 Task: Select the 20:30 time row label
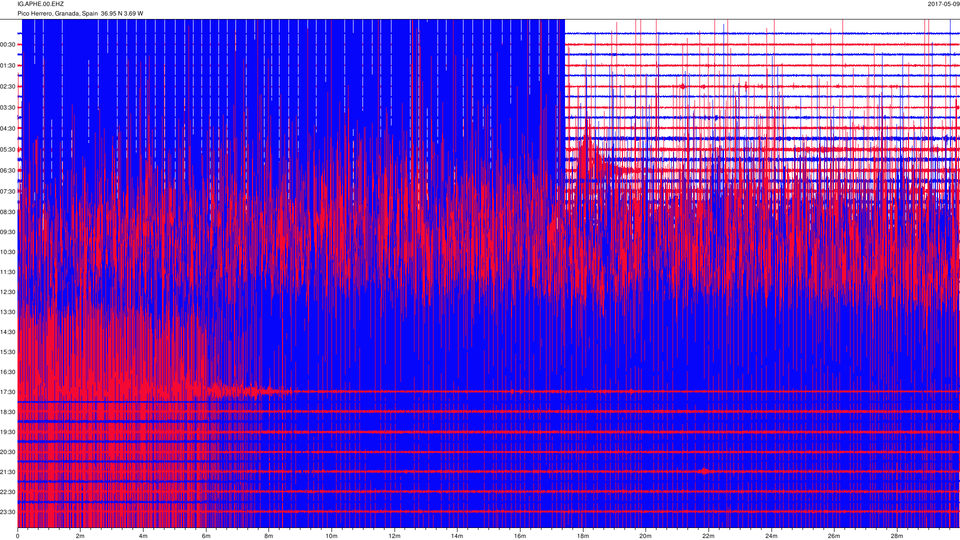coord(8,452)
